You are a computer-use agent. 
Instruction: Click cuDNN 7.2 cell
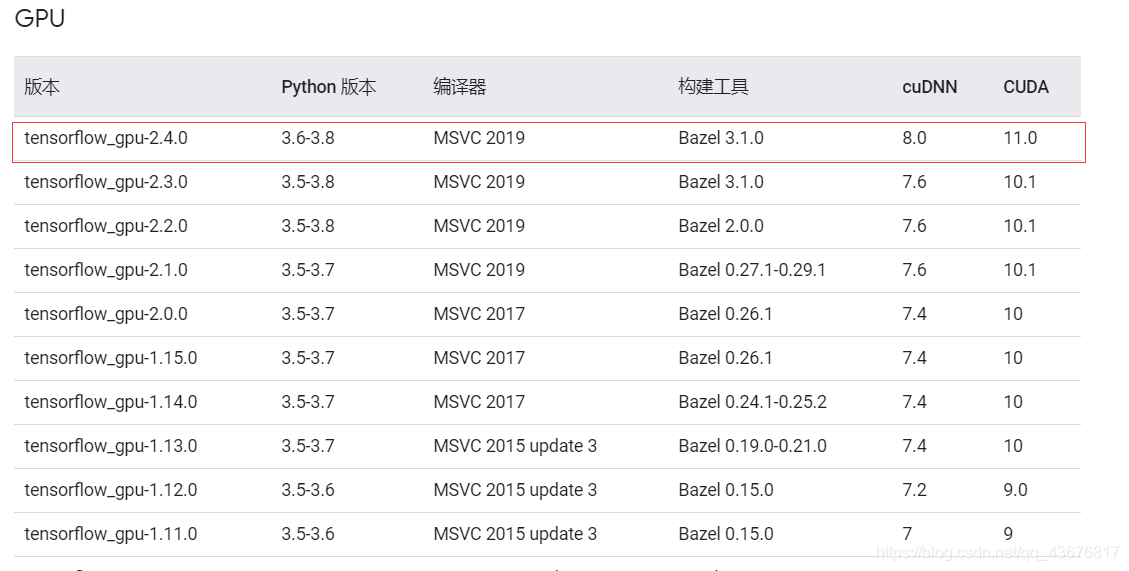[914, 489]
